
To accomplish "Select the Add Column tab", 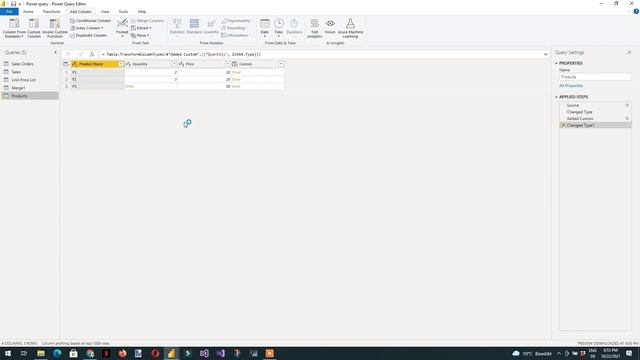I will click(80, 12).
